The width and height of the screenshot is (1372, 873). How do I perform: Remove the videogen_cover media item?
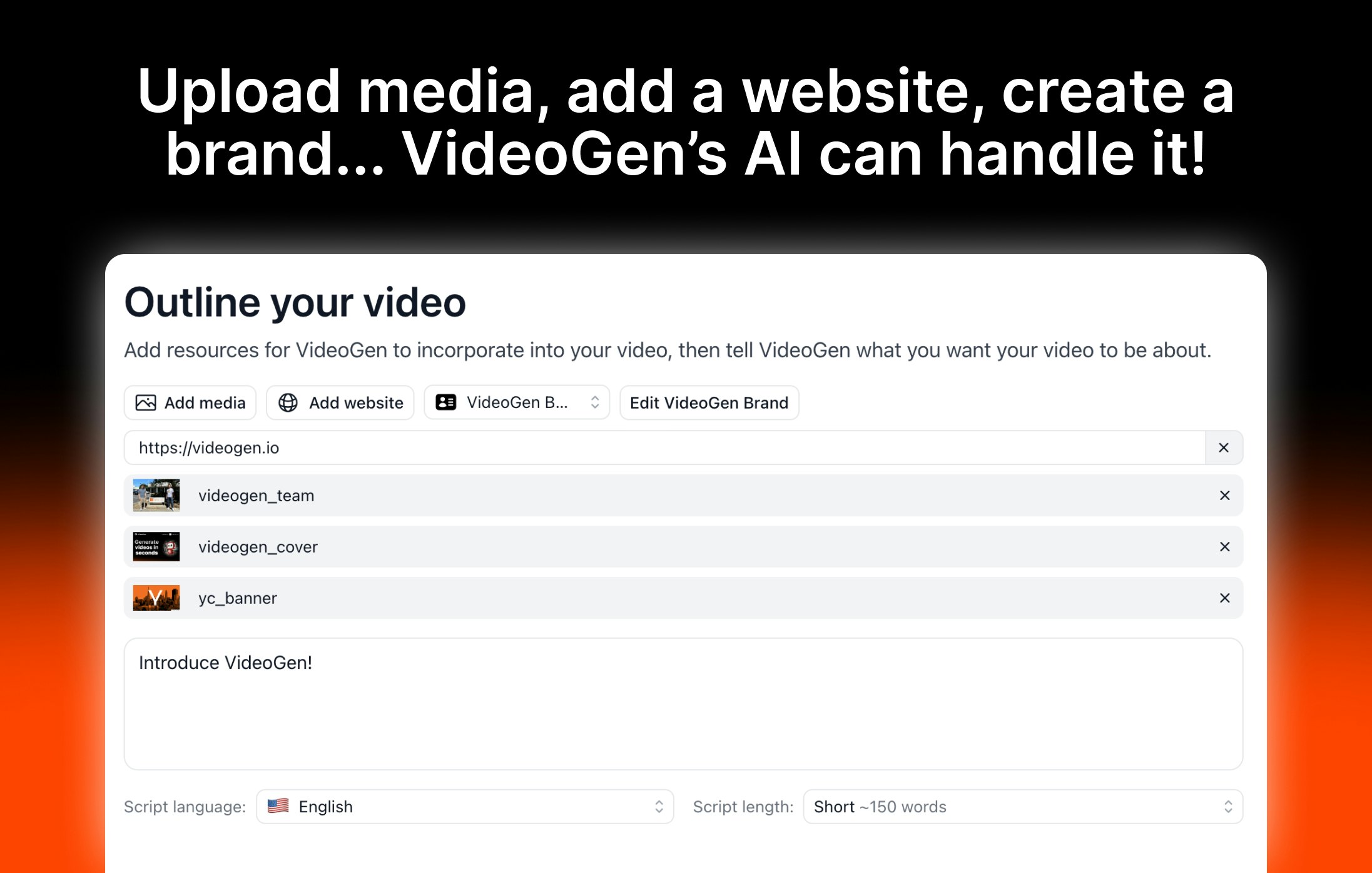tap(1224, 547)
